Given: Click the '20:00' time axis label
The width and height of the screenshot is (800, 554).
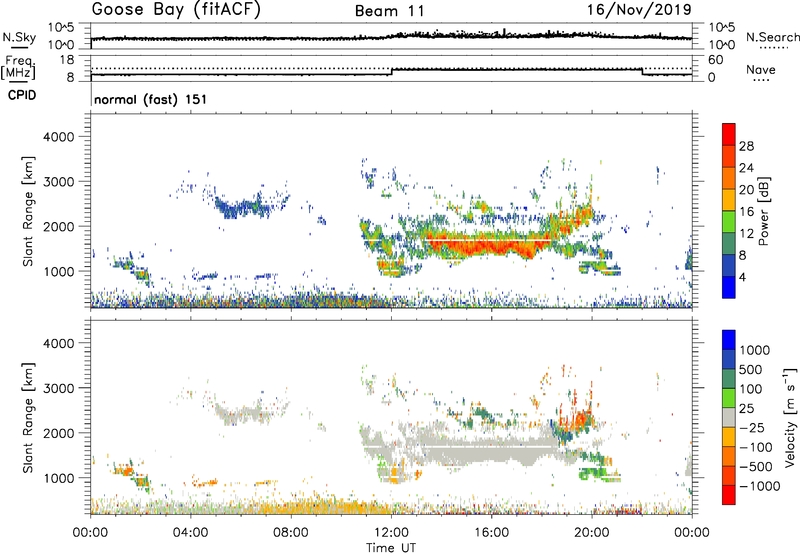Looking at the screenshot, I should pos(592,533).
